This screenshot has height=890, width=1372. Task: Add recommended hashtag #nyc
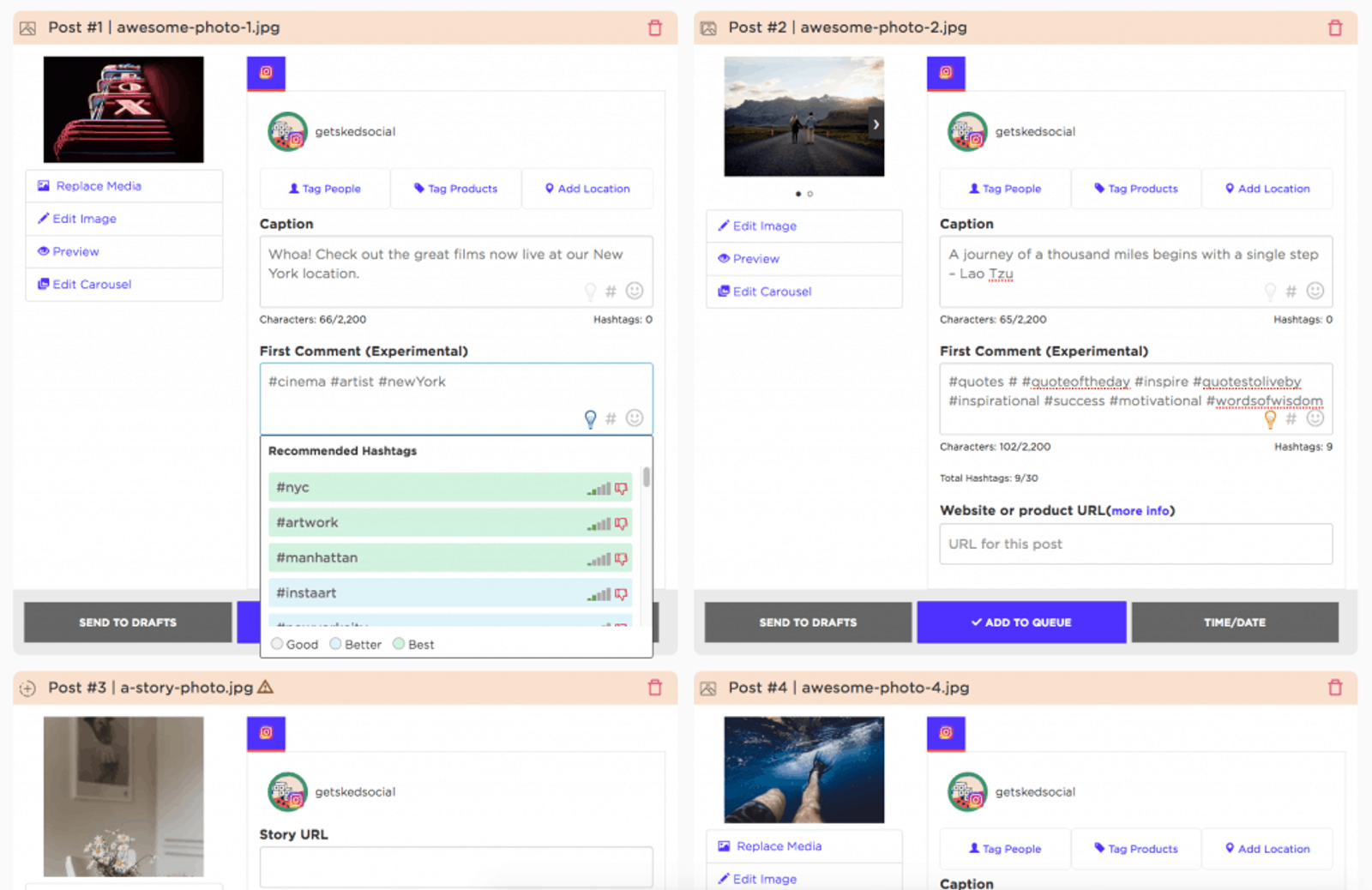pos(450,487)
